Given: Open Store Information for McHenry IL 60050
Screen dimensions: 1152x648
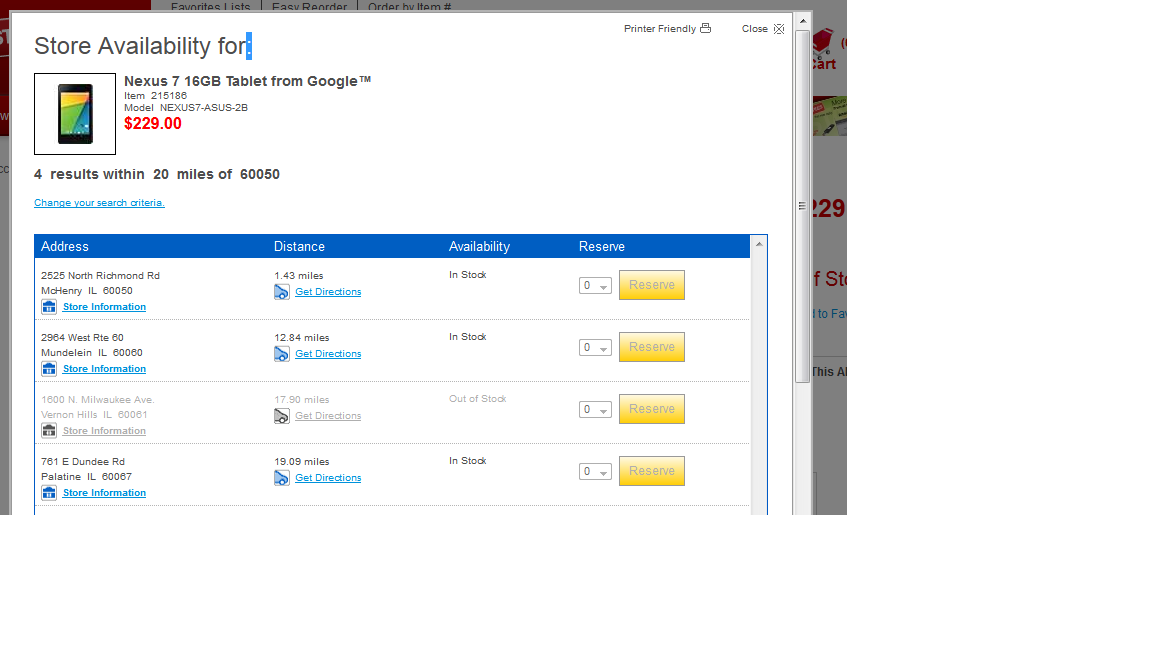Looking at the screenshot, I should (104, 307).
